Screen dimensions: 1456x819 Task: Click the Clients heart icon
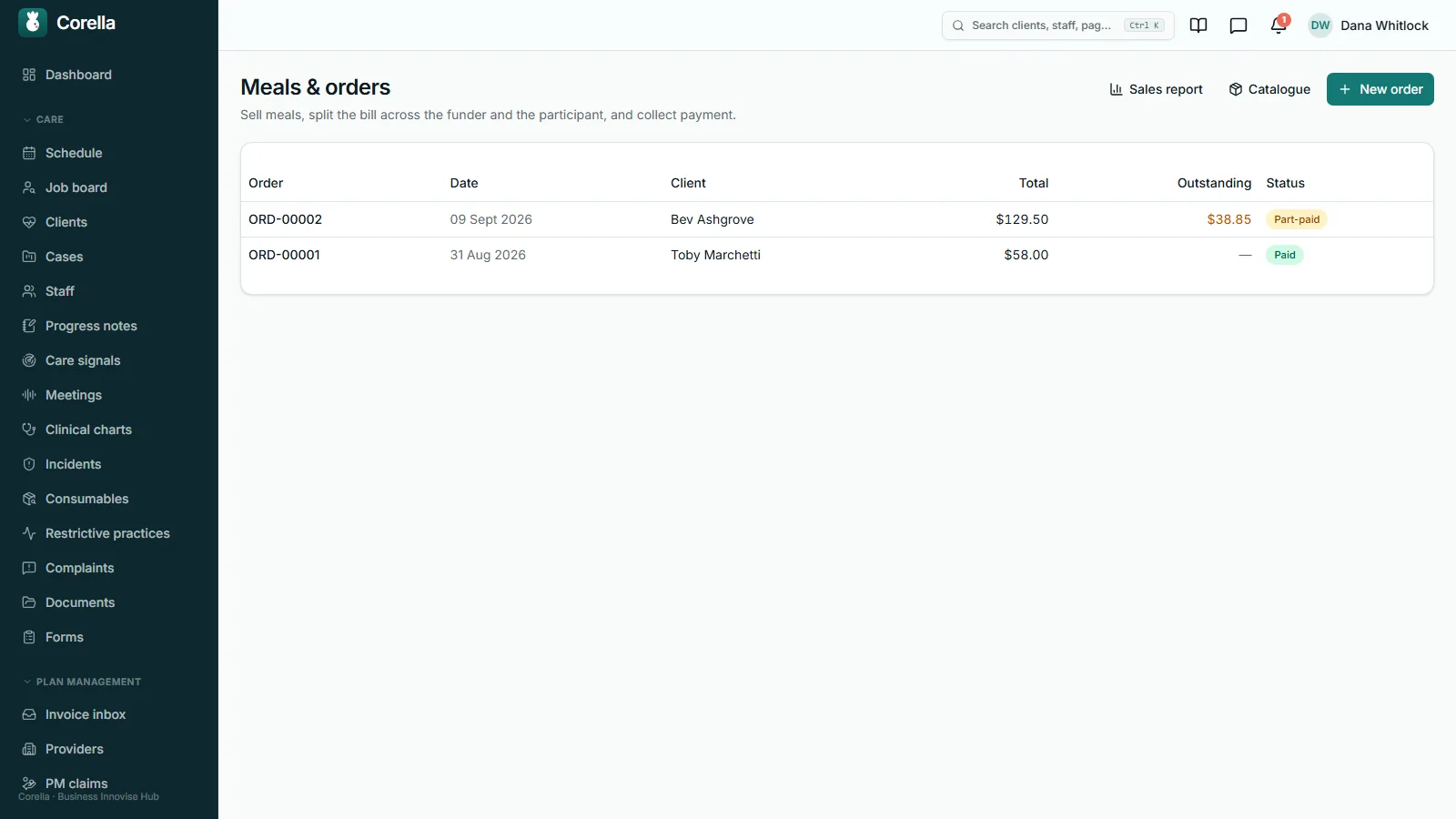[29, 222]
